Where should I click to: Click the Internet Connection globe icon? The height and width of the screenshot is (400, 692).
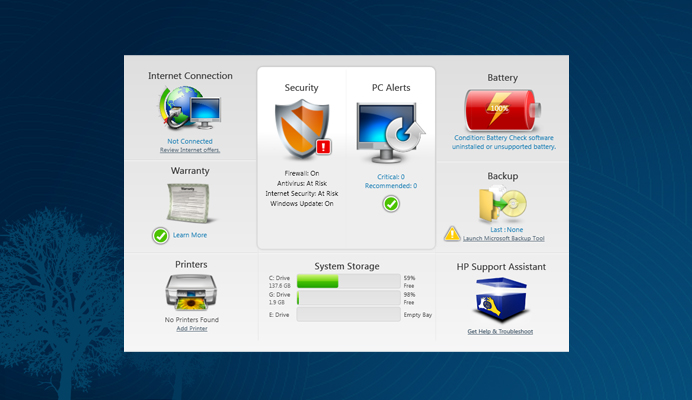point(189,110)
